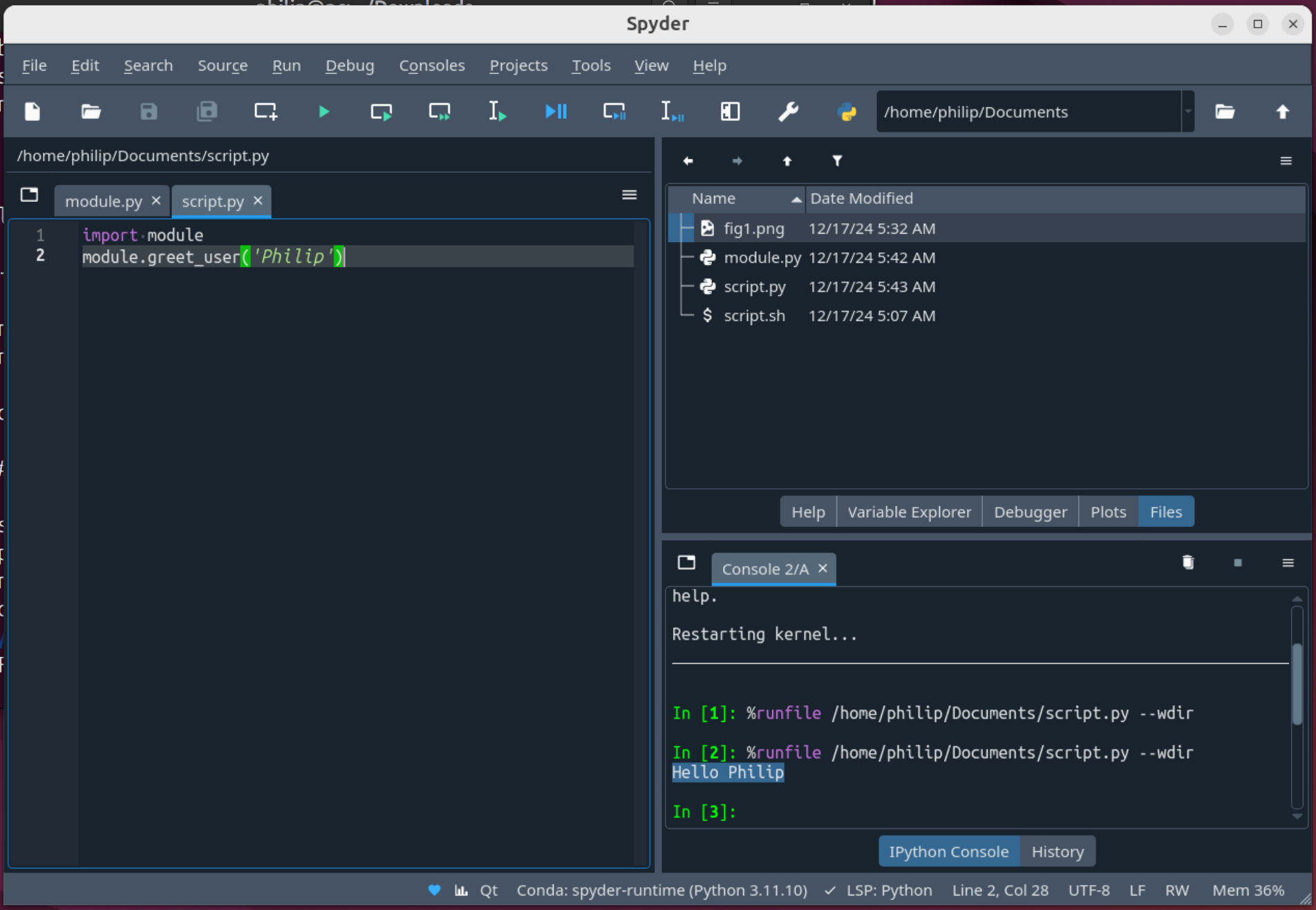Go forward in Files pane

coord(737,160)
